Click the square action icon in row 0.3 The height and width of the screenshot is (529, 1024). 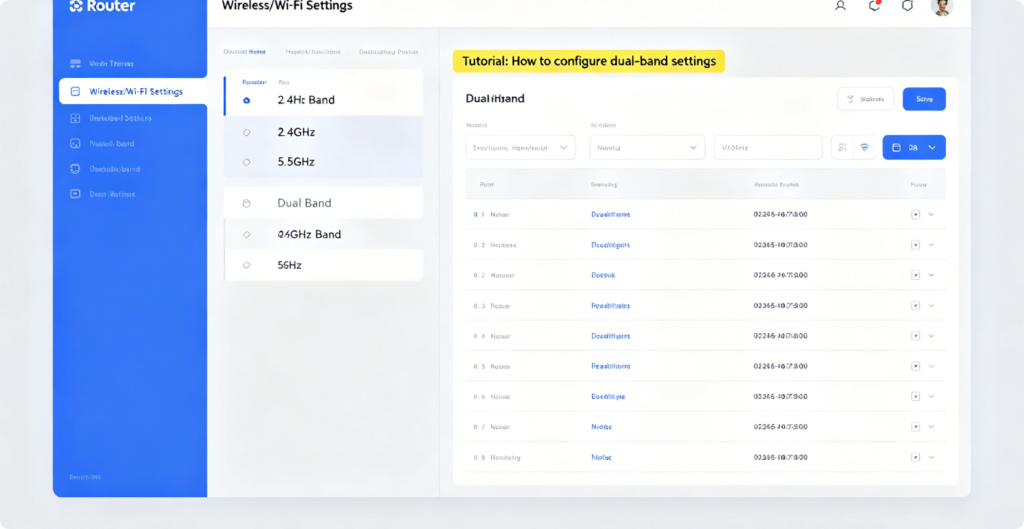pyautogui.click(x=916, y=305)
